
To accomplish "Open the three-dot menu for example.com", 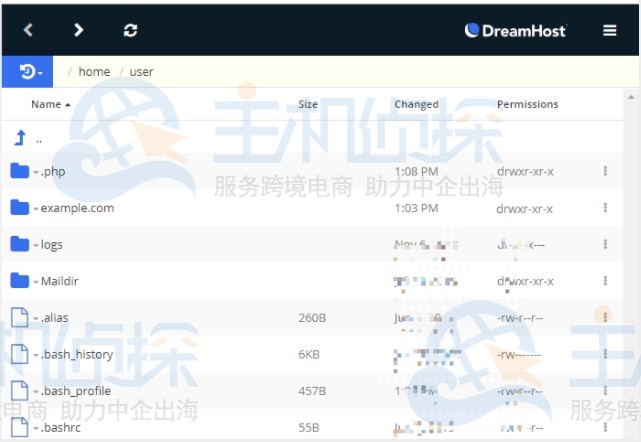I will coord(605,208).
